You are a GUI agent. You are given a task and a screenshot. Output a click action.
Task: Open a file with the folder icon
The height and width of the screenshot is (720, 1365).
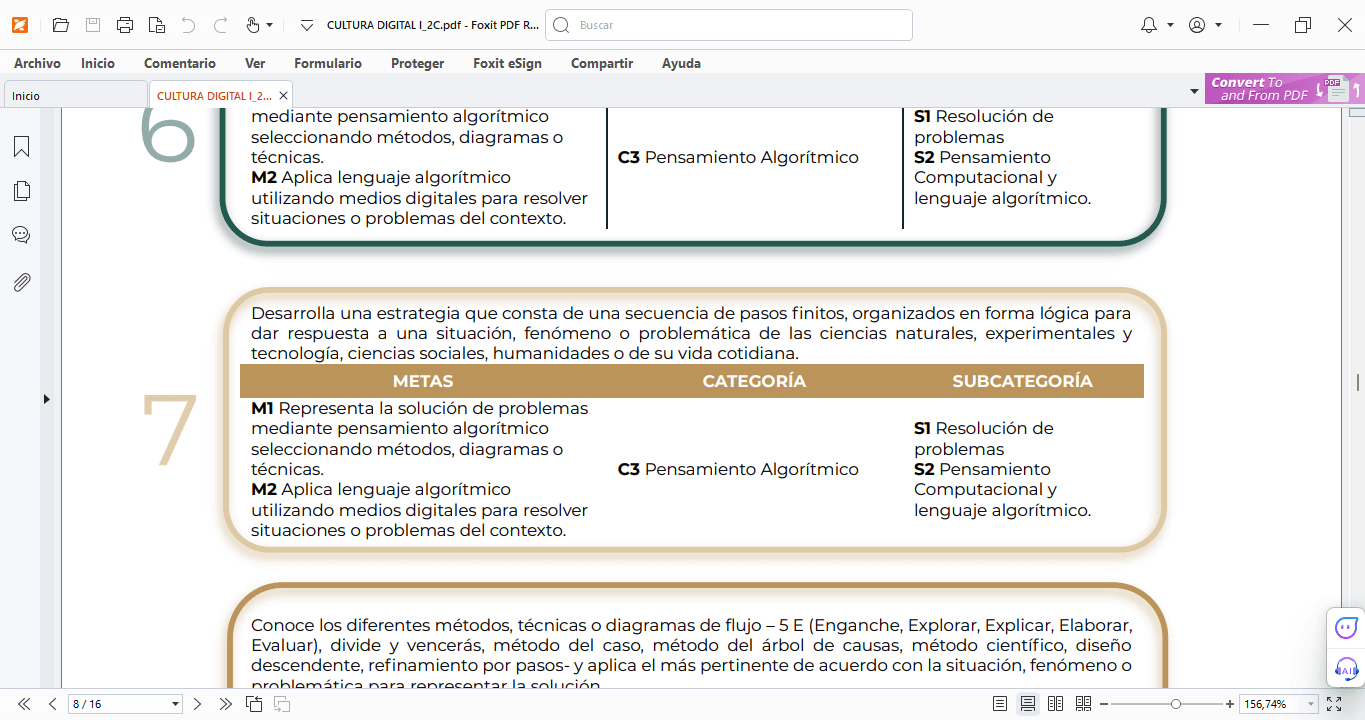[60, 25]
